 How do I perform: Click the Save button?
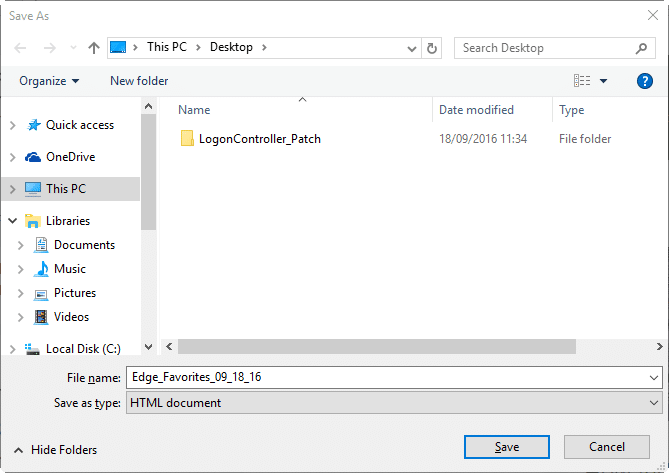(506, 447)
